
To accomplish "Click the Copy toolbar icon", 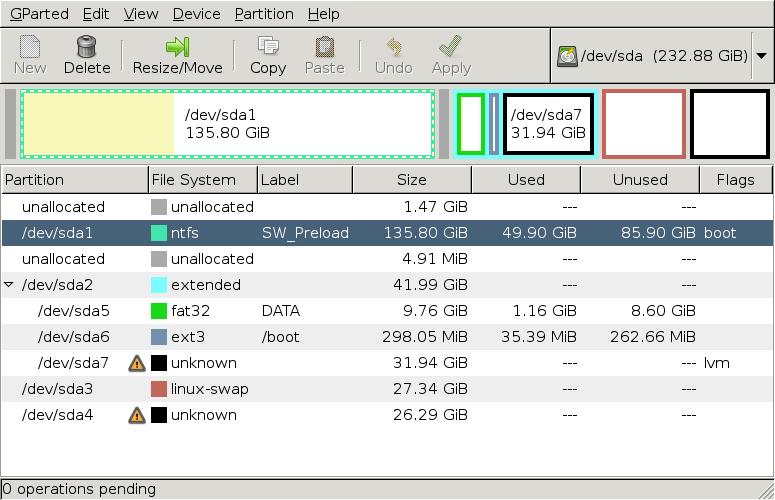I will click(268, 47).
